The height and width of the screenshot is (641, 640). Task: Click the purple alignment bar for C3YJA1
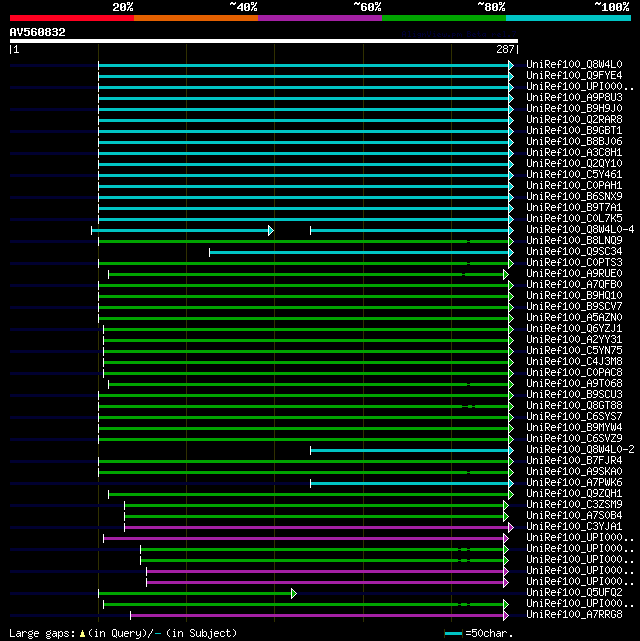pyautogui.click(x=317, y=528)
